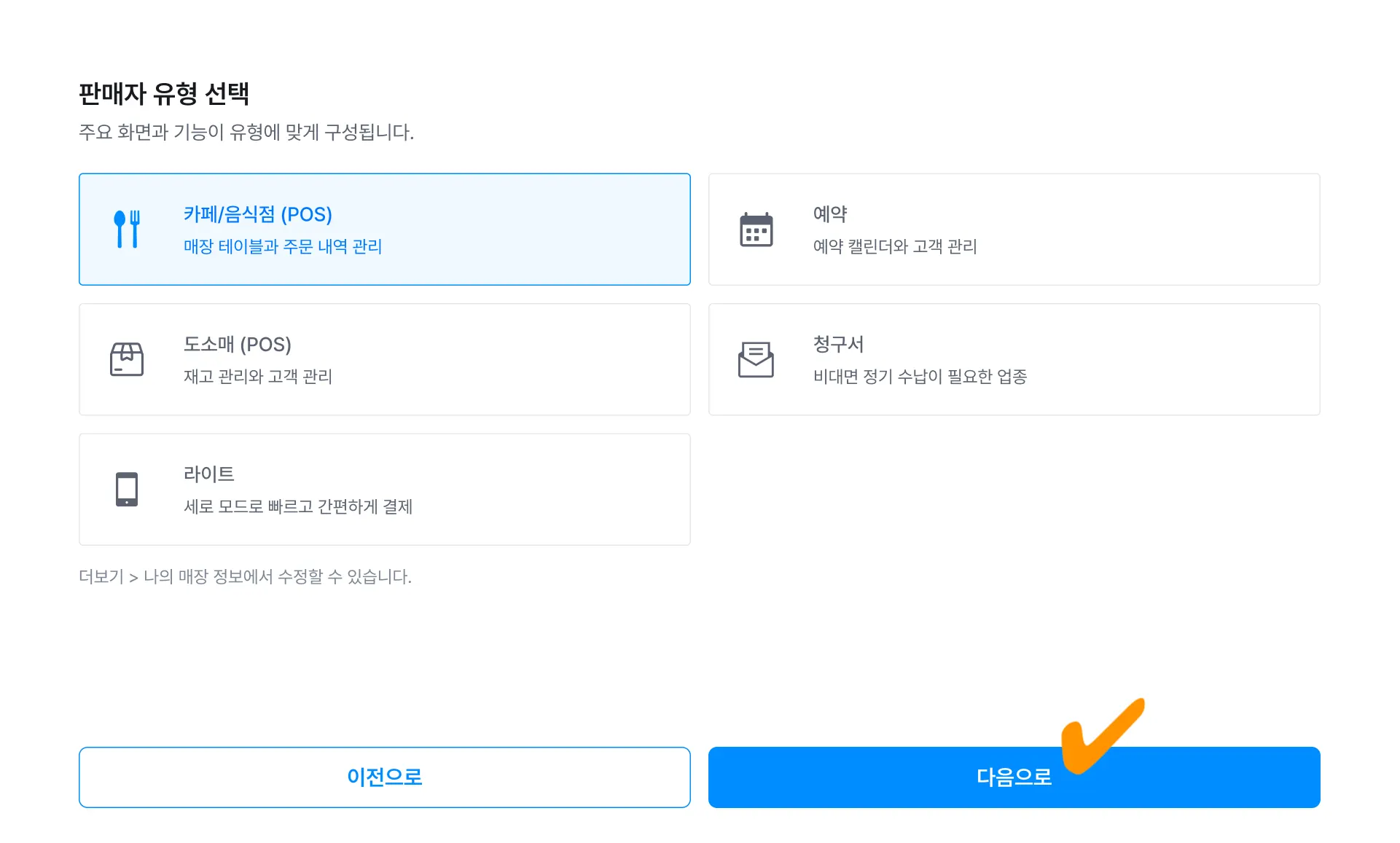Click the 매장 테이블과 주문 내역 관리 description
Image resolution: width=1400 pixels, height=843 pixels.
pos(283,246)
